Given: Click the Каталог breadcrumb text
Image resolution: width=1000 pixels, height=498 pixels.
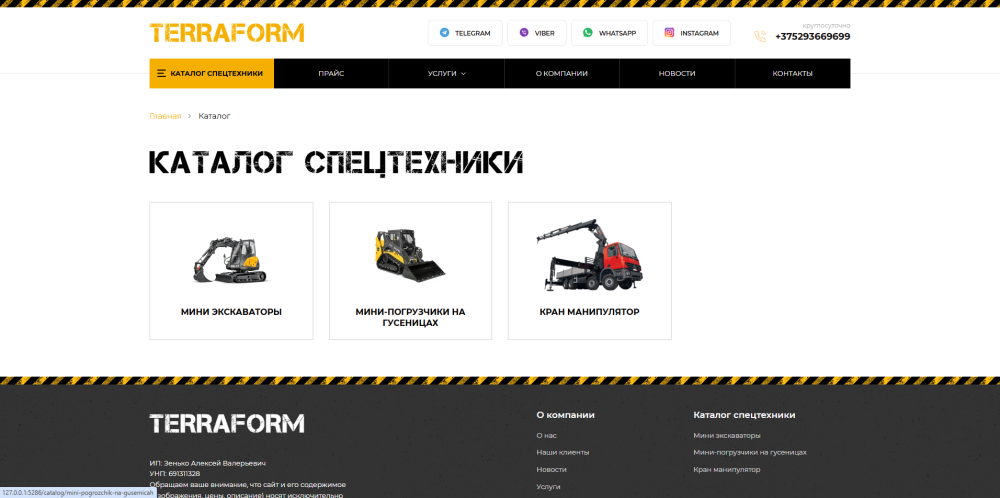Looking at the screenshot, I should (x=214, y=116).
